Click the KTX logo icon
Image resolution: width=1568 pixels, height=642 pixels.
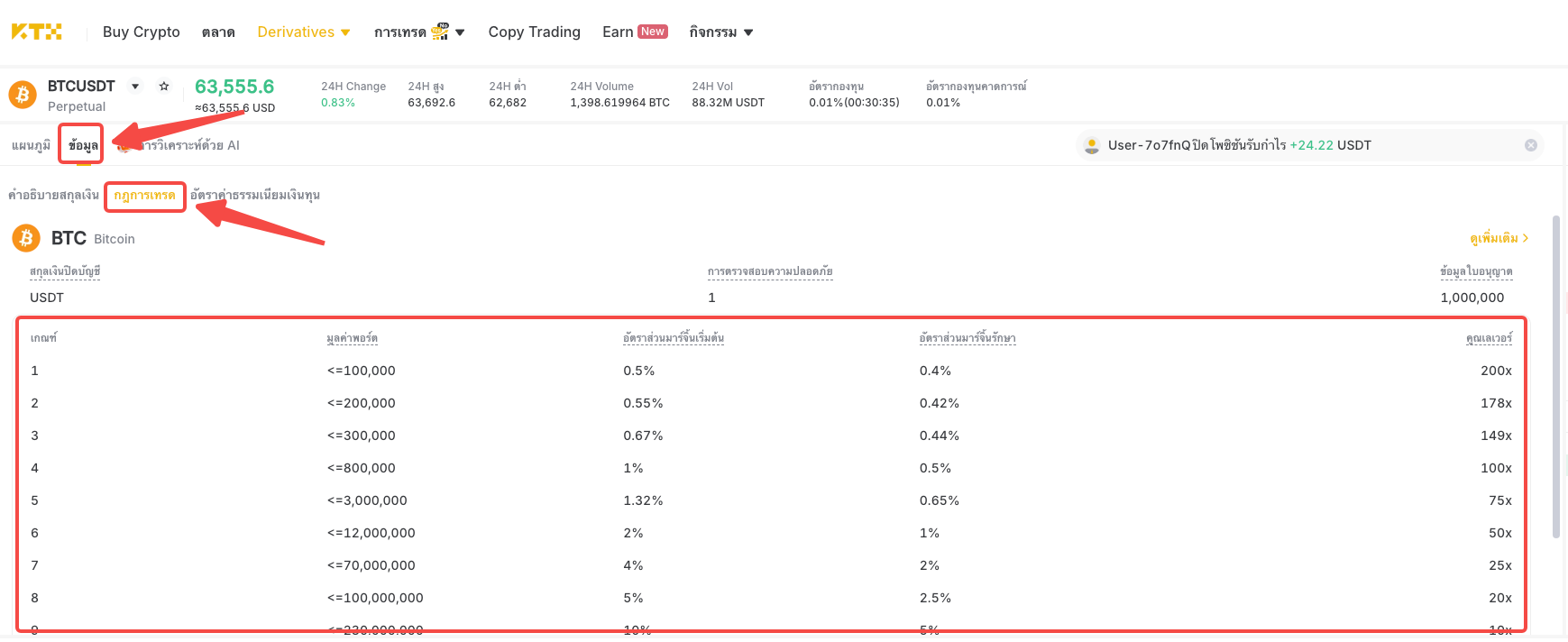click(37, 32)
